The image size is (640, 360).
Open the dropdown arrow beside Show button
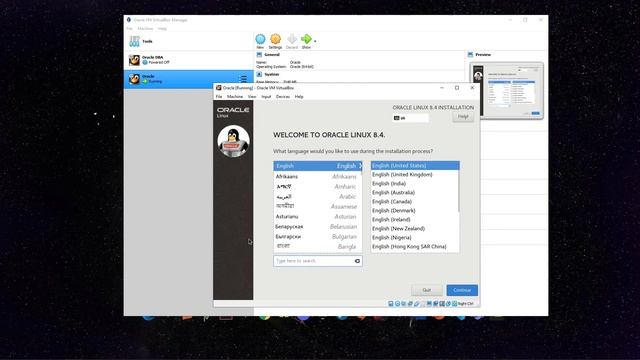pyautogui.click(x=315, y=41)
